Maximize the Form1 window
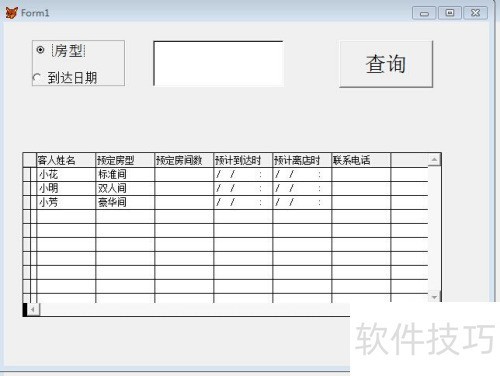This screenshot has height=376, width=500. tap(450, 13)
